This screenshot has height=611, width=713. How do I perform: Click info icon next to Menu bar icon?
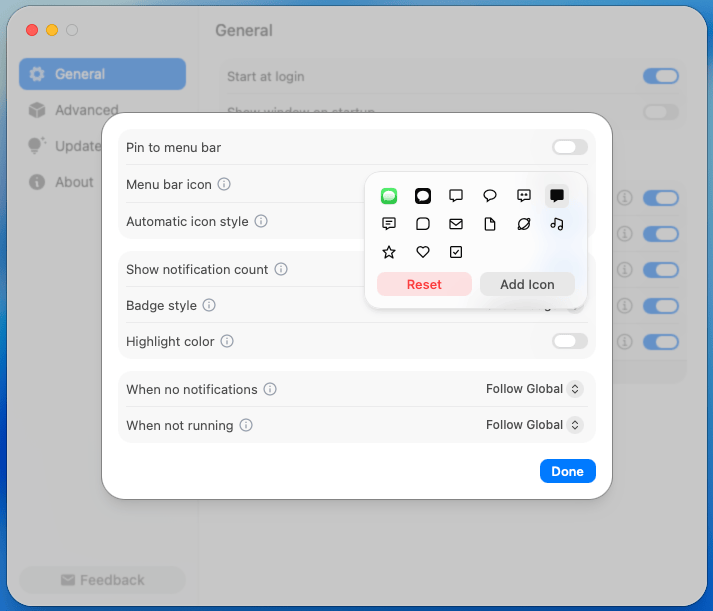coord(224,185)
